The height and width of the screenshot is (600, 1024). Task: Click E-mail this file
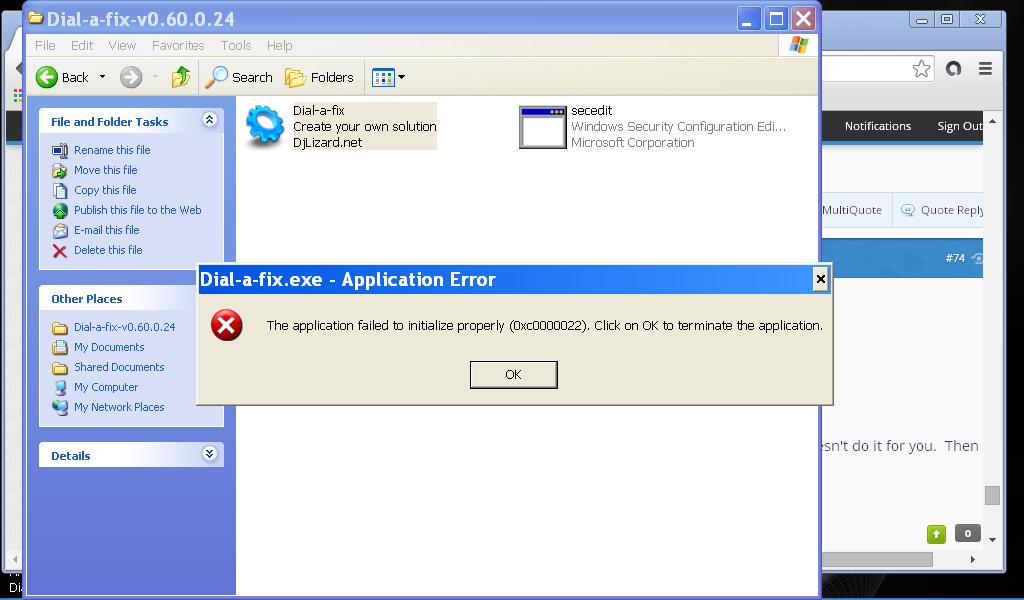tap(106, 230)
